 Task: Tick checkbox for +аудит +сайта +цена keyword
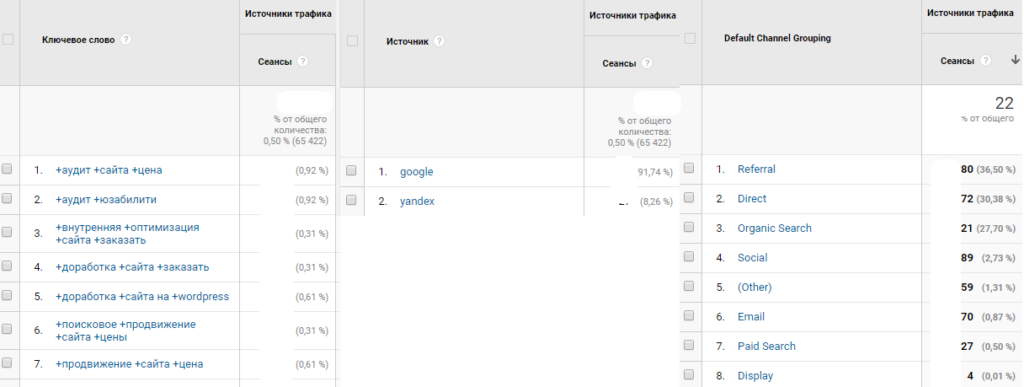coord(7,169)
